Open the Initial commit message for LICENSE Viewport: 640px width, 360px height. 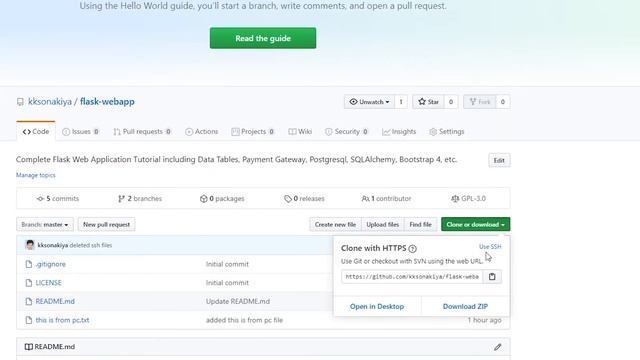(x=227, y=282)
